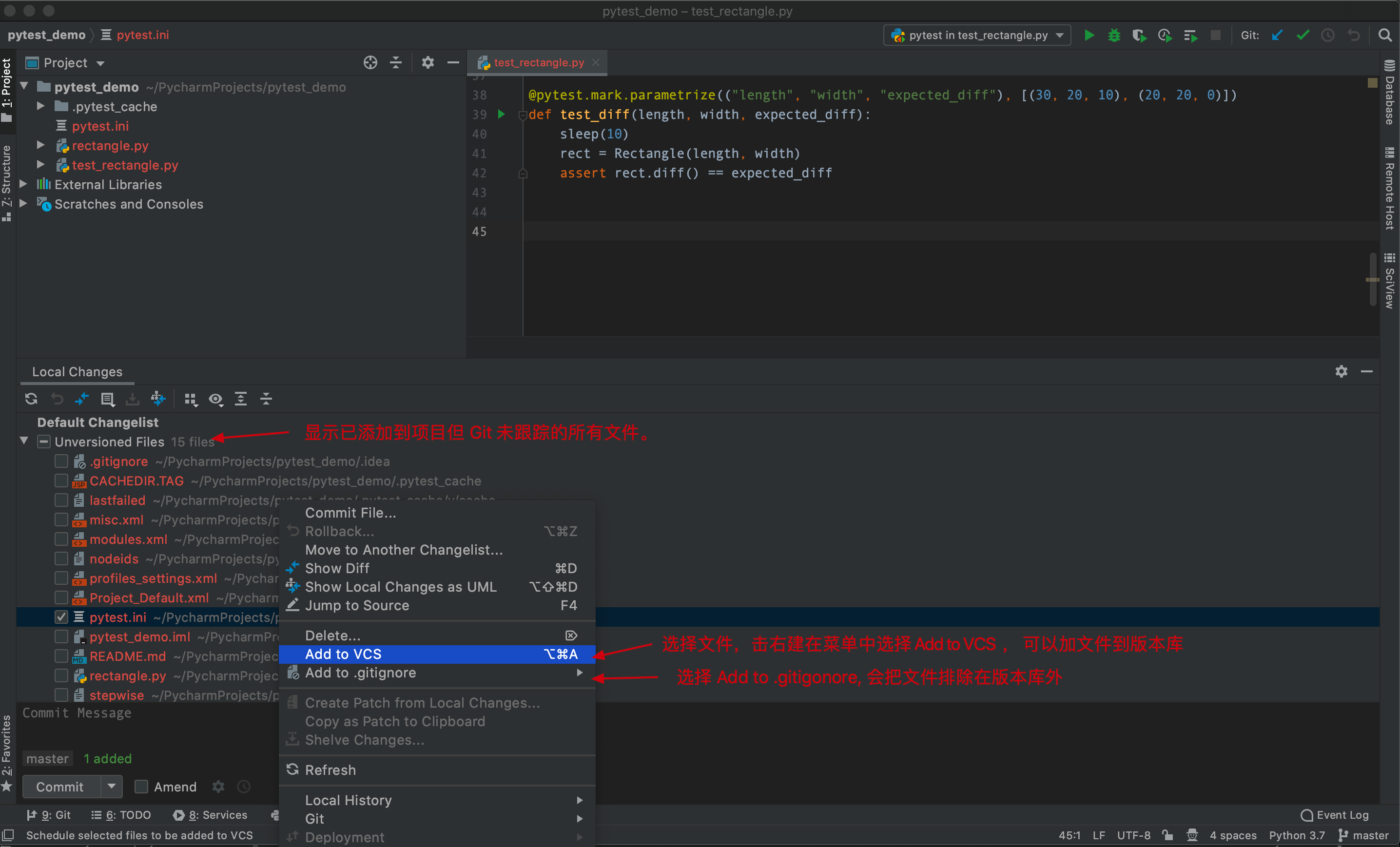Open the Group By icon menu
This screenshot has width=1400, height=847.
tap(191, 399)
